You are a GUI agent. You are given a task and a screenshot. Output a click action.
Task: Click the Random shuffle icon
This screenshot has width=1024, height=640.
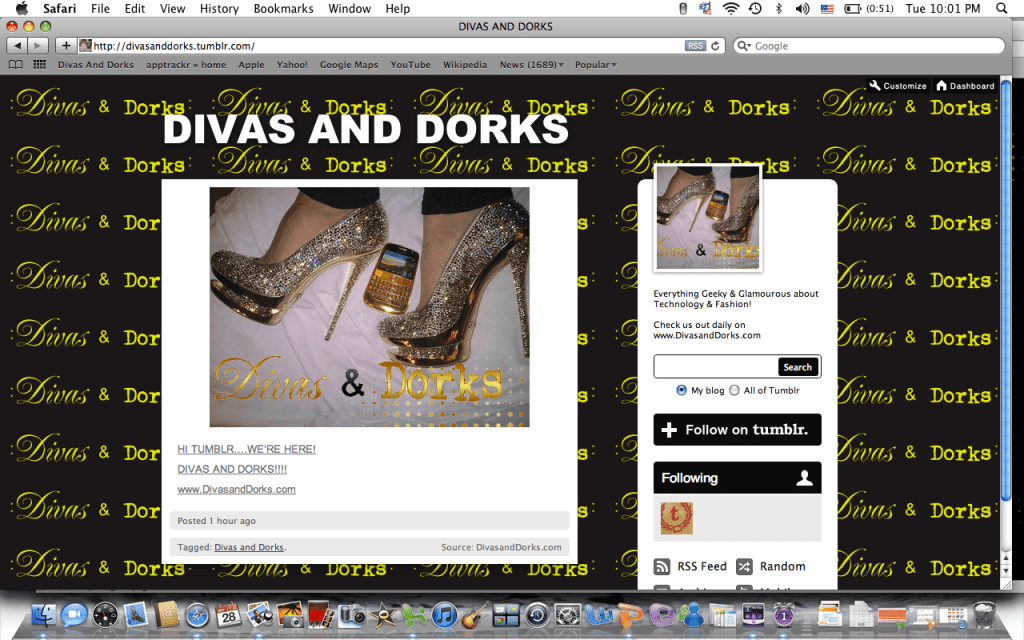(x=744, y=566)
